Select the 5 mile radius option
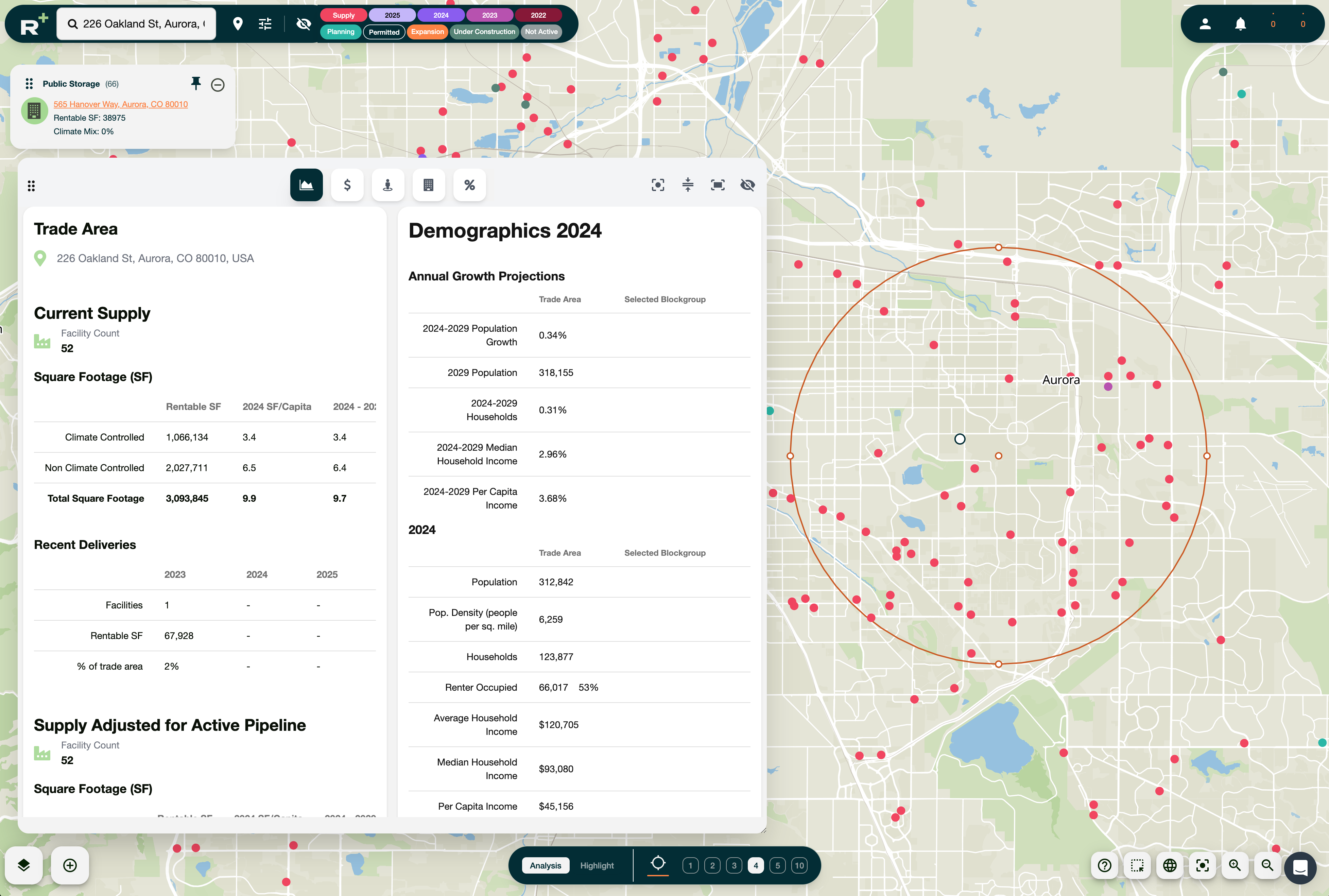Image resolution: width=1329 pixels, height=896 pixels. tap(777, 865)
